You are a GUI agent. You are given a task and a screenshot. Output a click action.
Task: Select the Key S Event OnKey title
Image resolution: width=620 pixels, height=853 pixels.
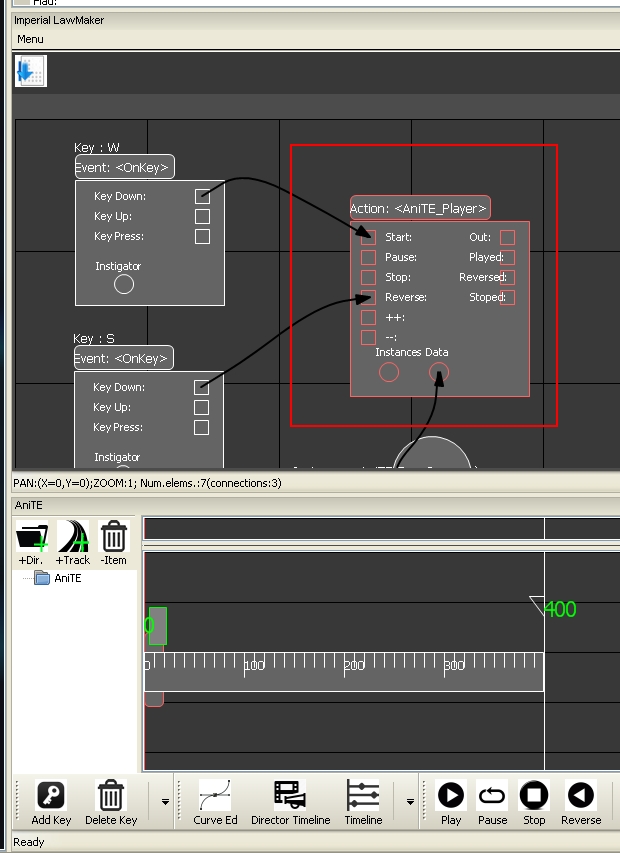pos(123,358)
